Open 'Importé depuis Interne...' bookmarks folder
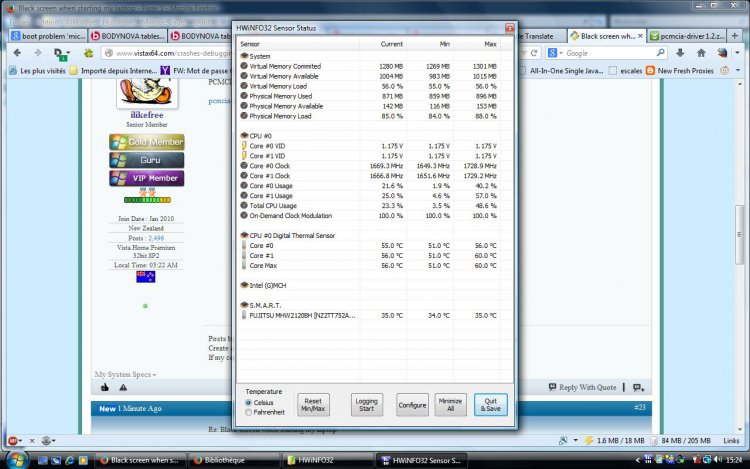The image size is (750, 469). click(114, 71)
